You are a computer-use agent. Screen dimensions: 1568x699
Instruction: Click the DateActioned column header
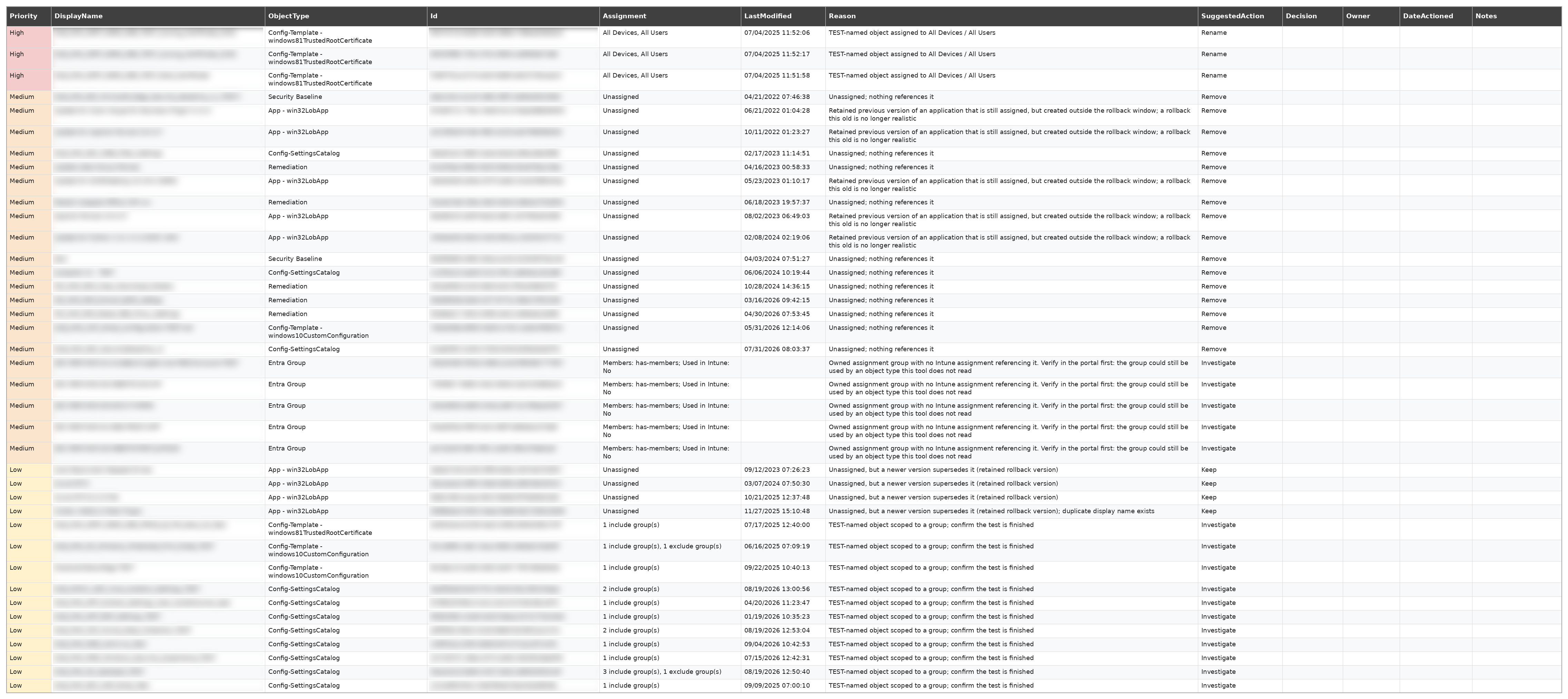click(x=1435, y=17)
